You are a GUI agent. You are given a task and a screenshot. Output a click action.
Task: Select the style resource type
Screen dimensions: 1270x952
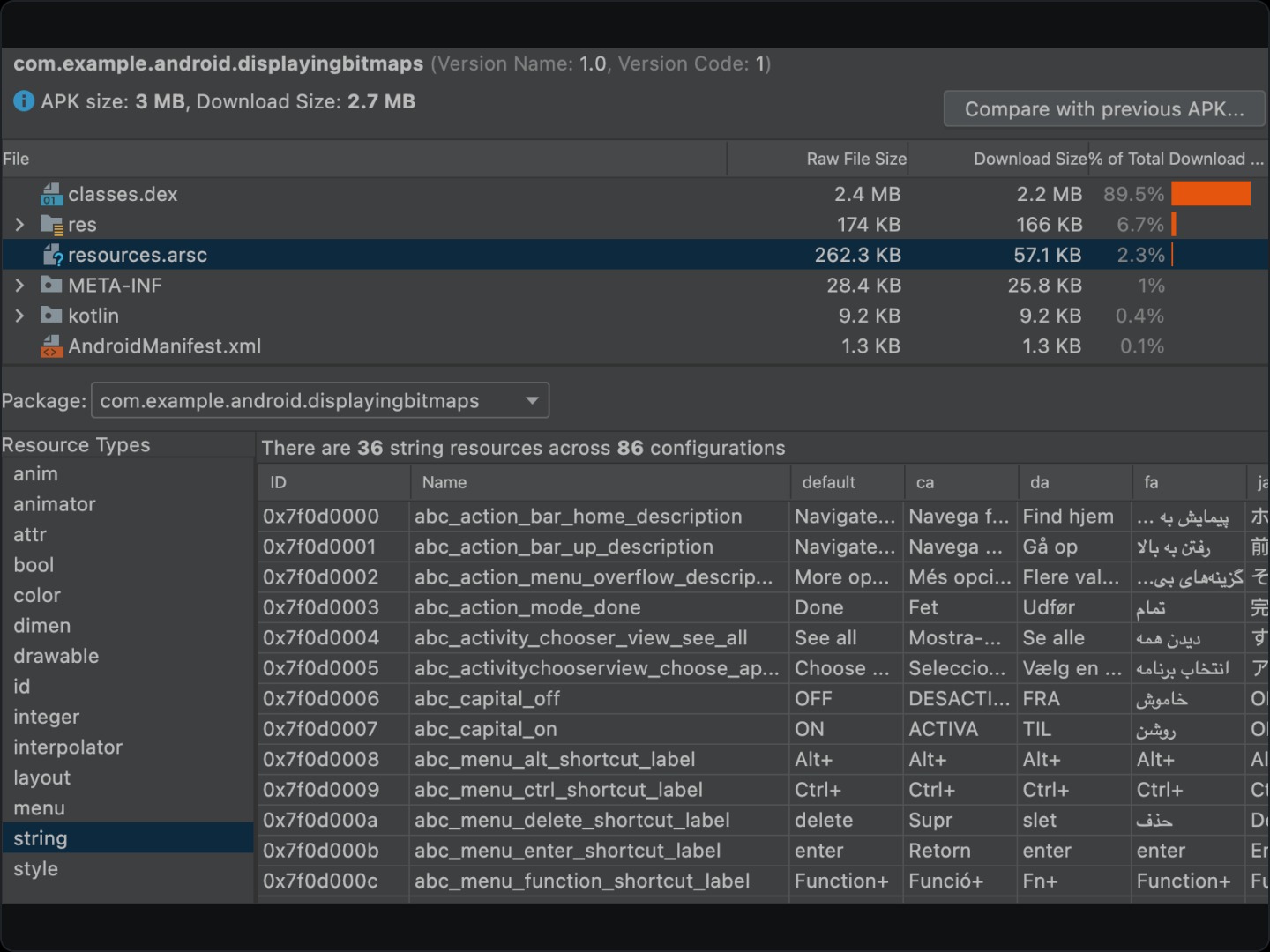click(x=127, y=868)
